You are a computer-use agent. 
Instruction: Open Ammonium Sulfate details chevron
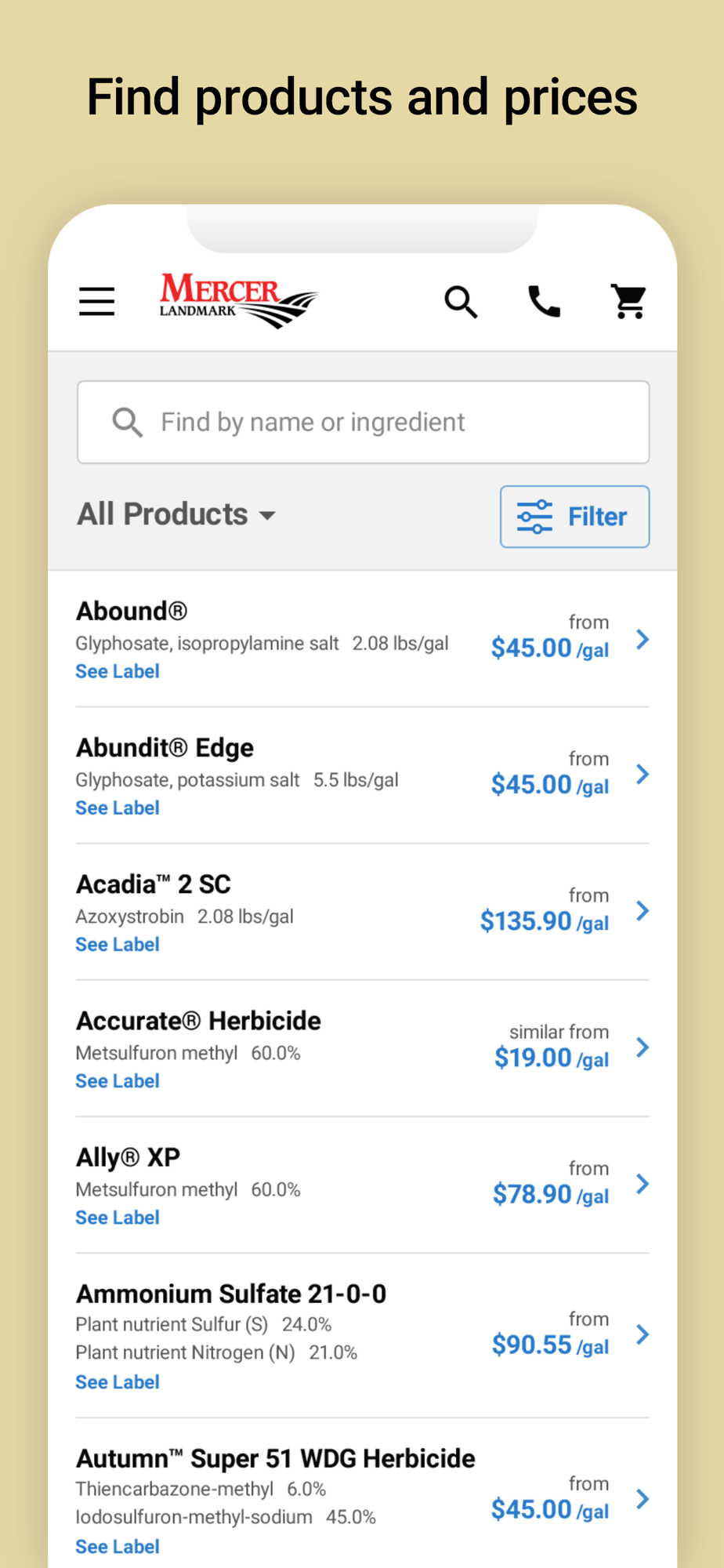tap(643, 1334)
